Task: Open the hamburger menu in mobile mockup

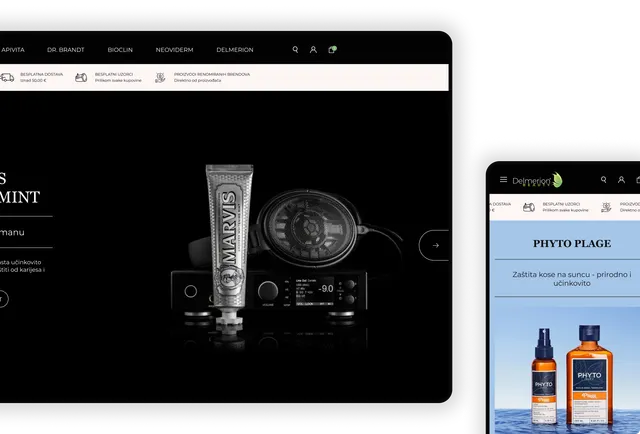Action: (x=503, y=179)
